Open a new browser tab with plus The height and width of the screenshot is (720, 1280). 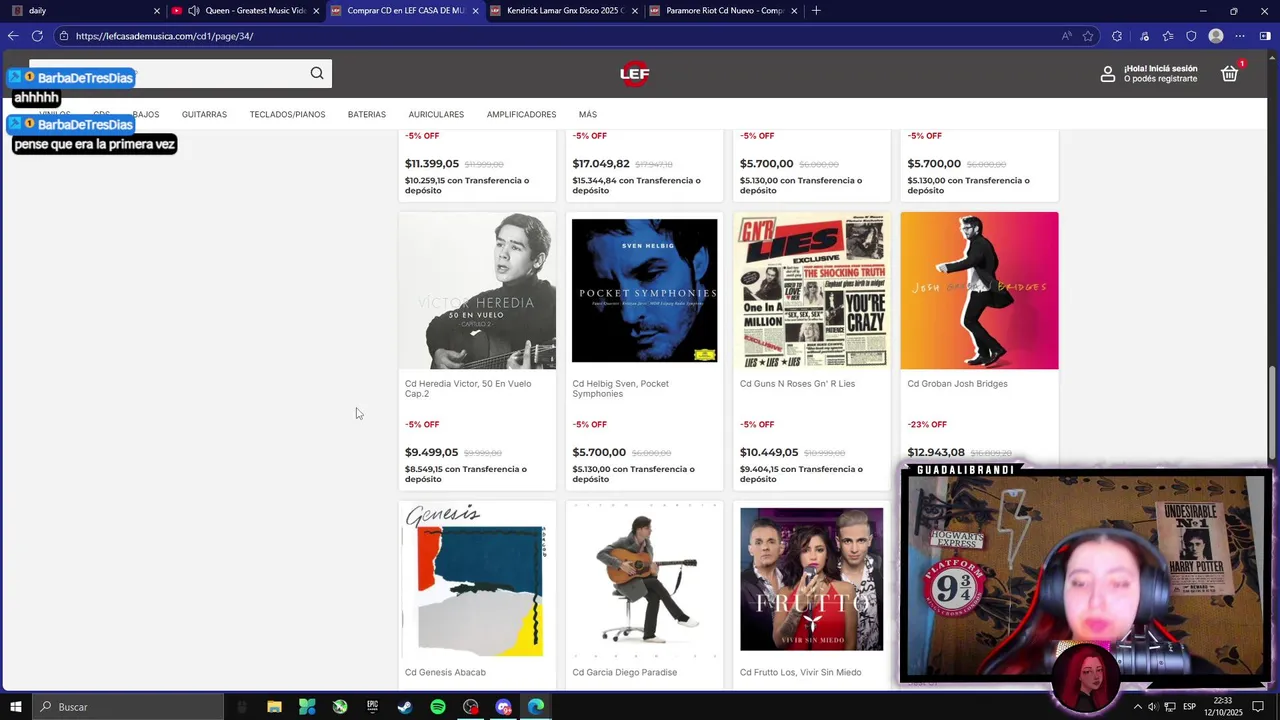coord(816,11)
